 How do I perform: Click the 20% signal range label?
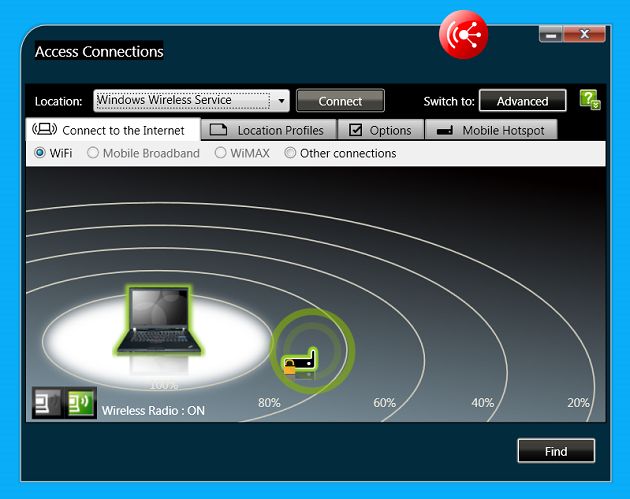pos(578,403)
